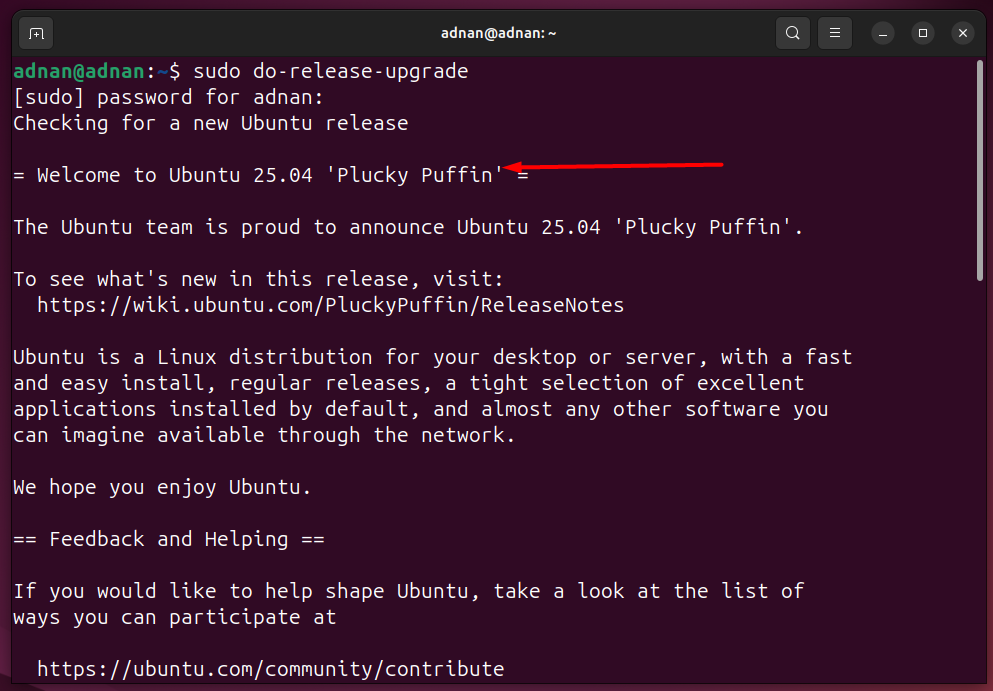The image size is (993, 691).
Task: Minimize the terminal window
Action: 883,33
